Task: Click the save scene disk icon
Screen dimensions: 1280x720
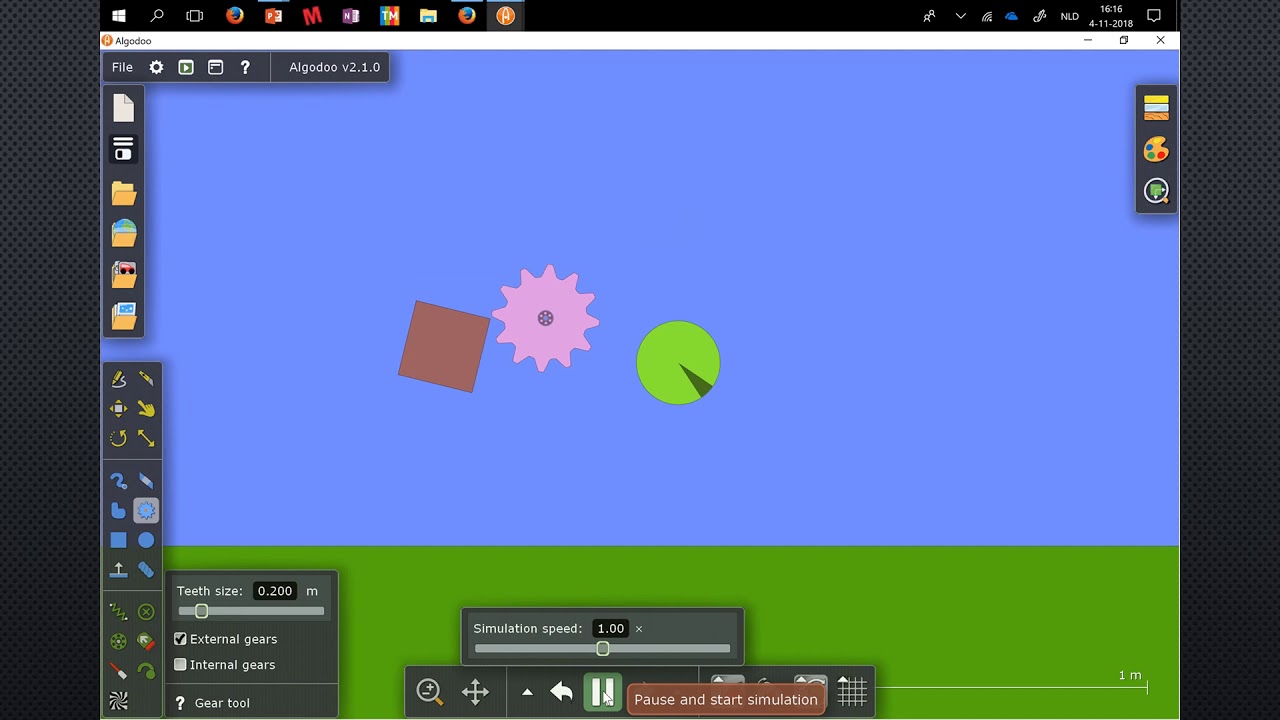Action: tap(123, 149)
